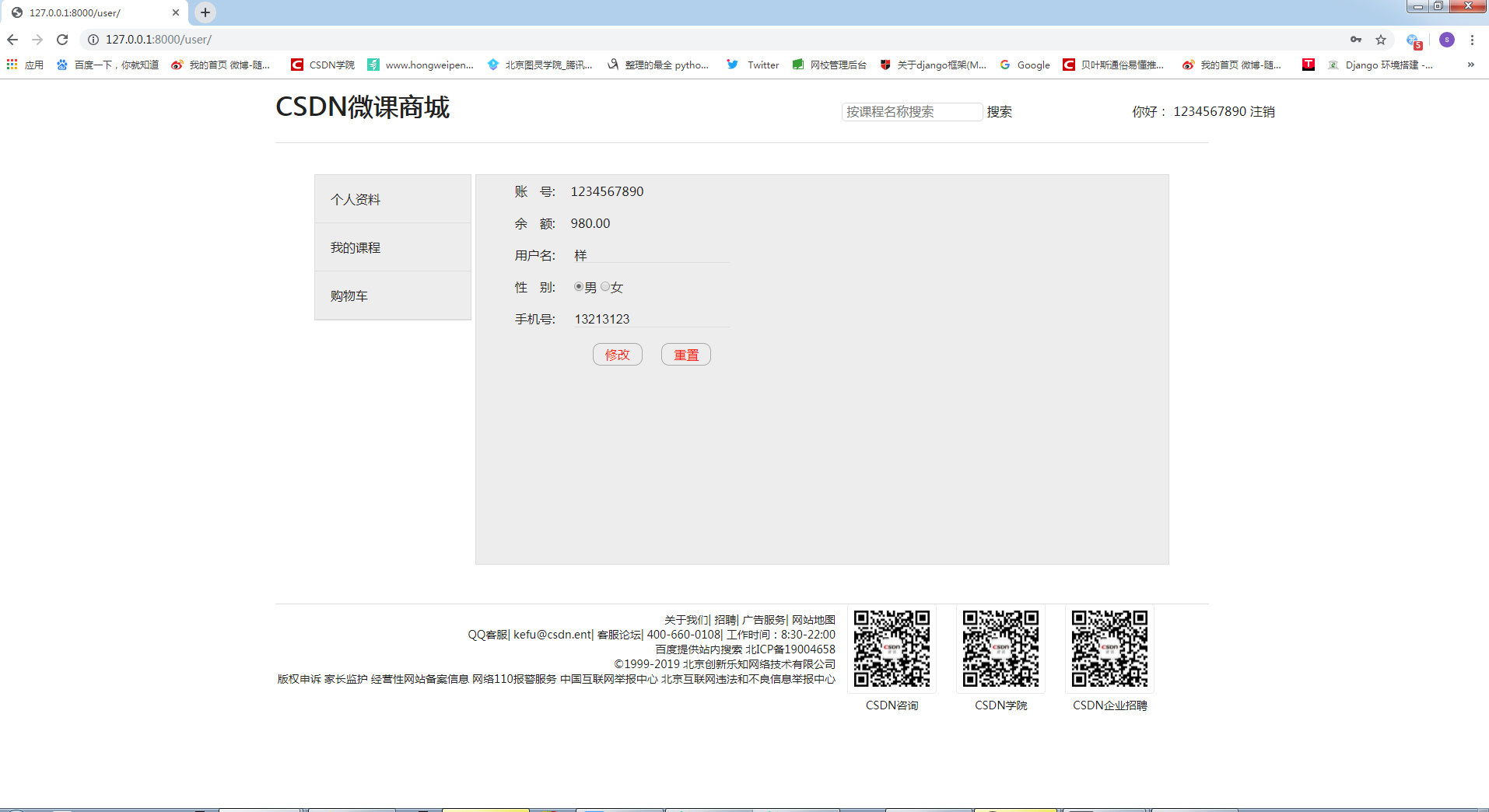The height and width of the screenshot is (812, 1489).
Task: Click the kefu@csdn.ent footer text
Action: tap(552, 635)
